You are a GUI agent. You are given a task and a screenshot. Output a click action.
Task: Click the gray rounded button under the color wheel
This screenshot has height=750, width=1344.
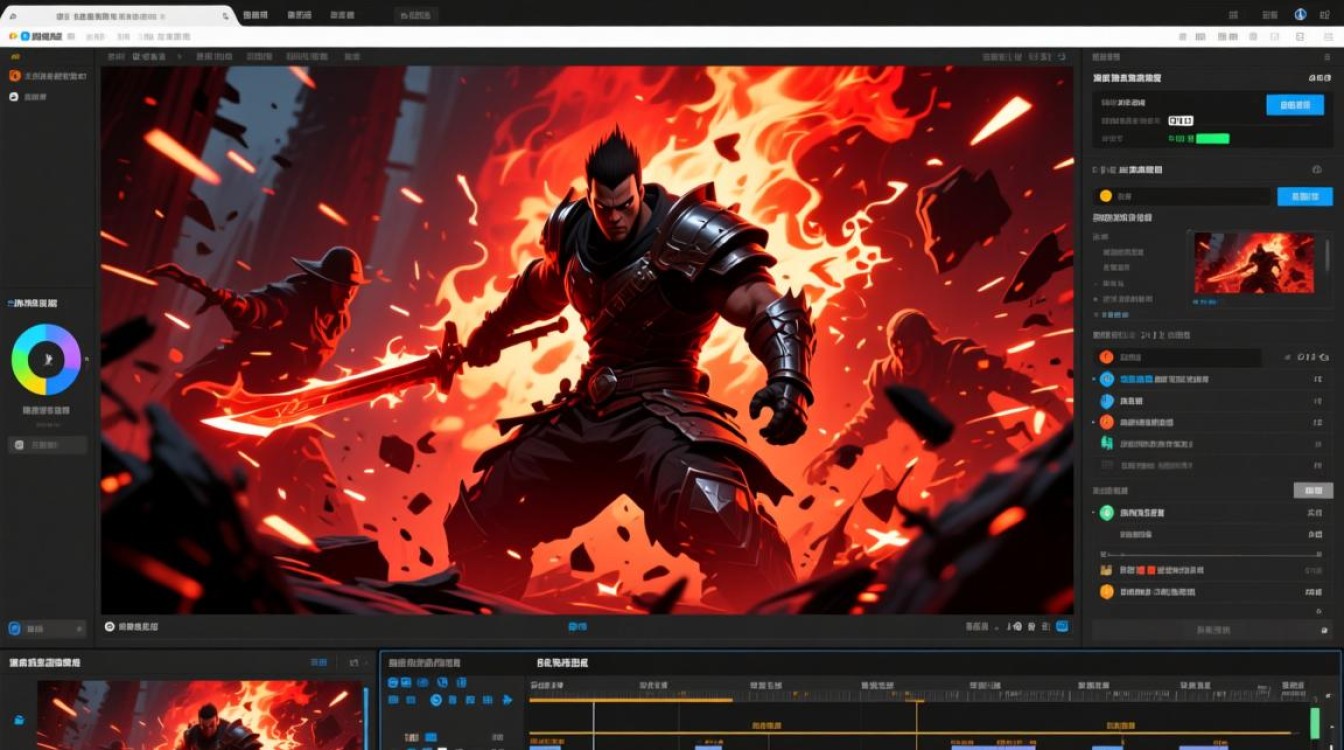pos(47,445)
